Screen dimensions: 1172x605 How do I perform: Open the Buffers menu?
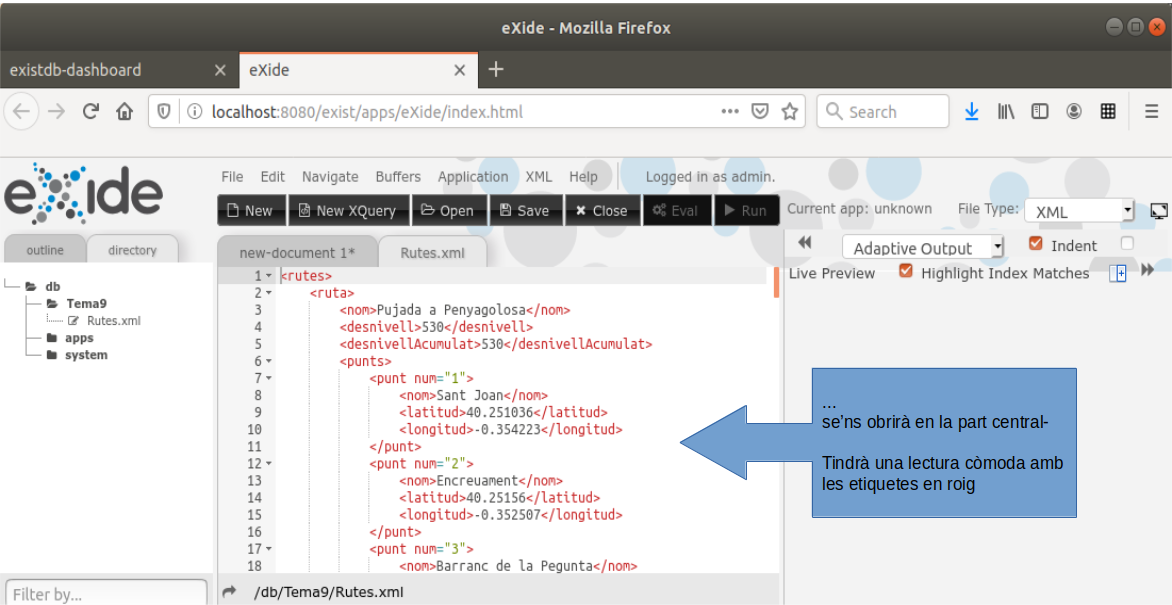click(398, 177)
